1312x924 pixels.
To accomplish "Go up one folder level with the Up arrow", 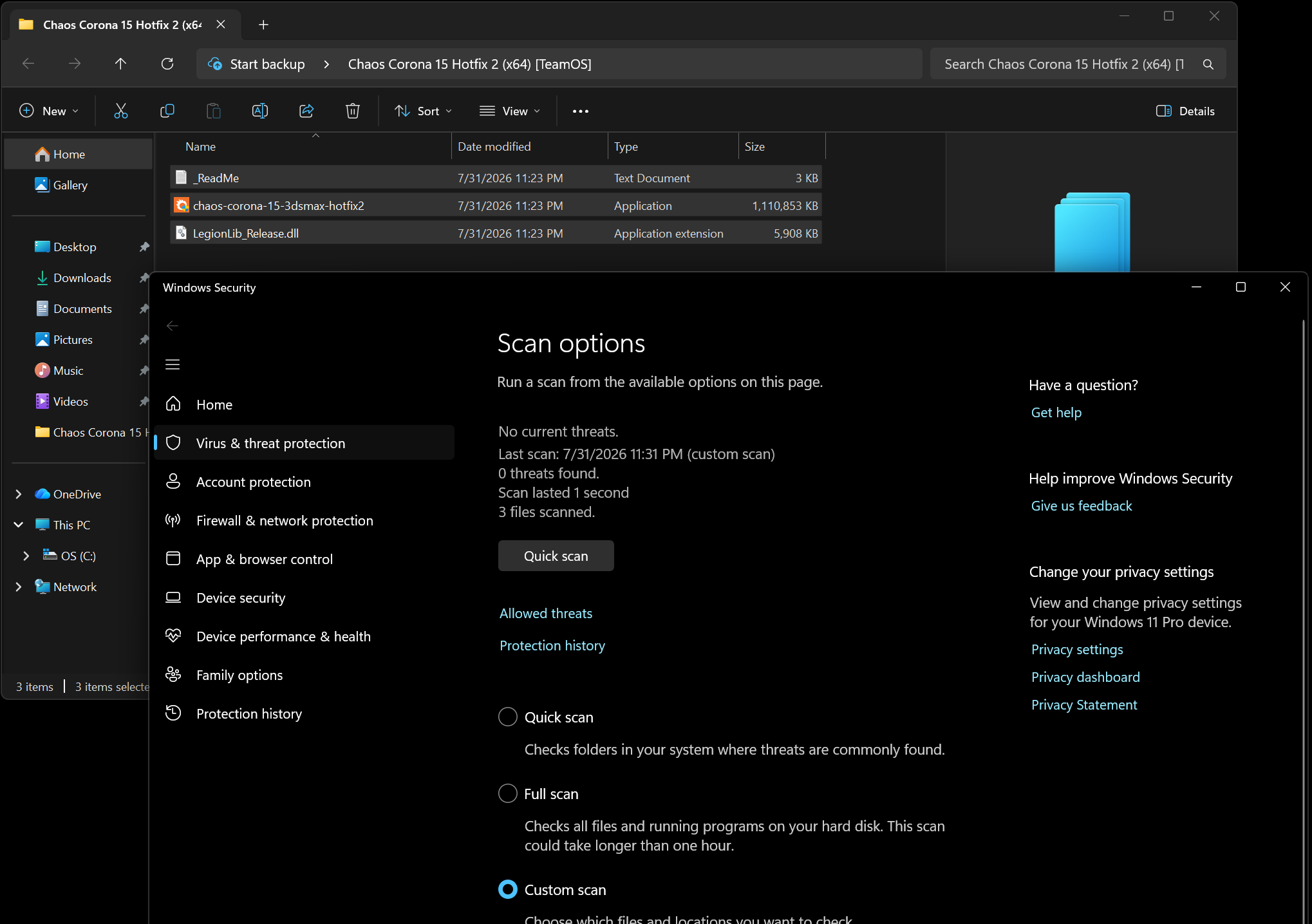I will pos(120,64).
